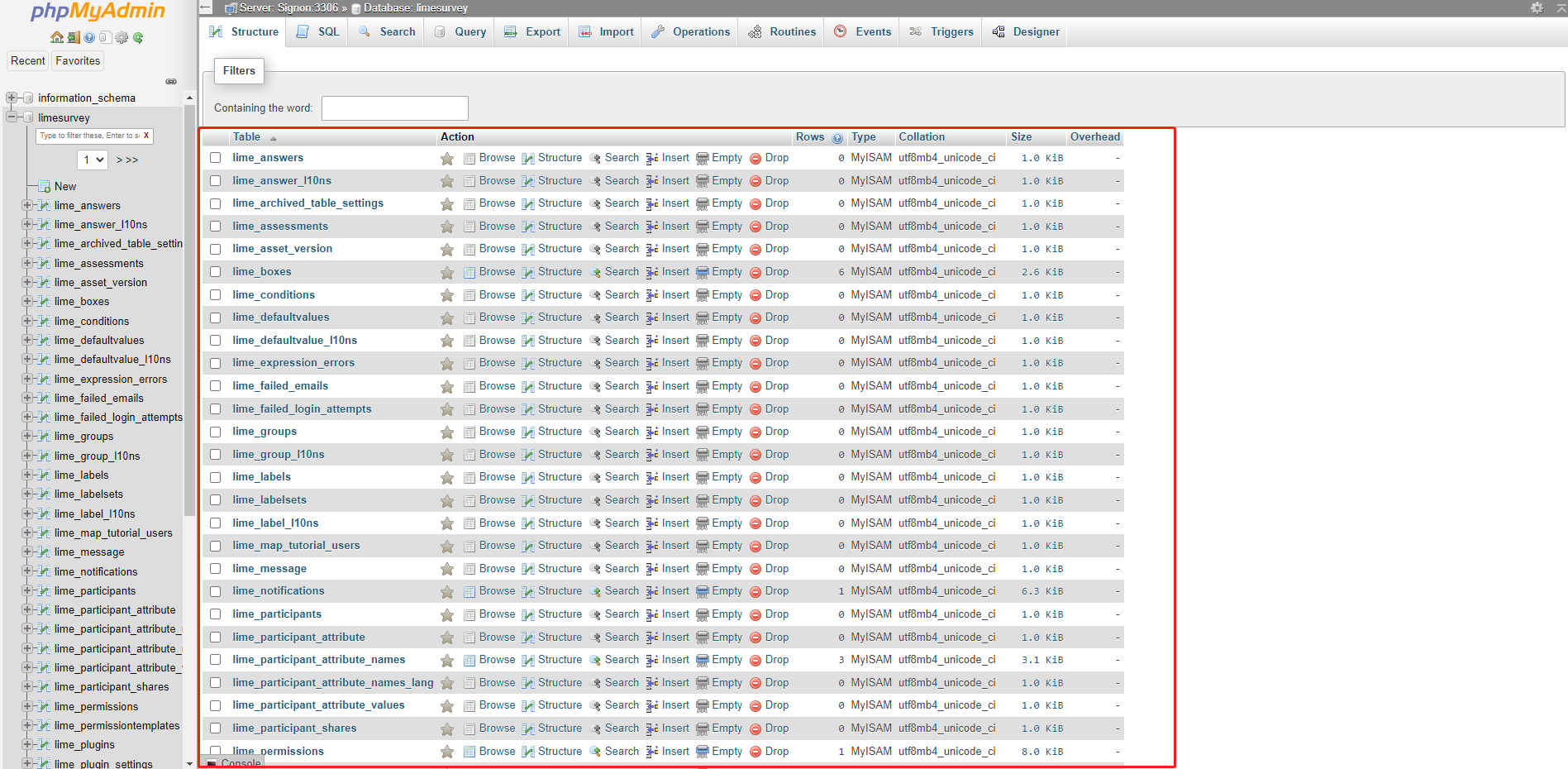Open the SQL tab
The image size is (1568, 769).
(x=318, y=31)
